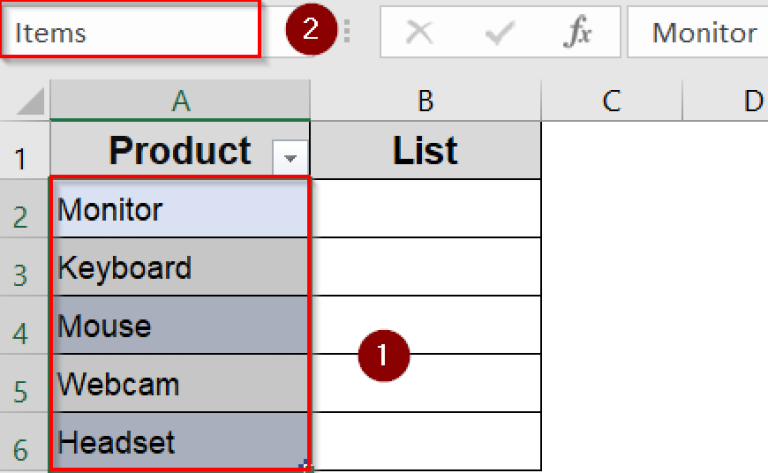Select row 4 header

pyautogui.click(x=24, y=326)
